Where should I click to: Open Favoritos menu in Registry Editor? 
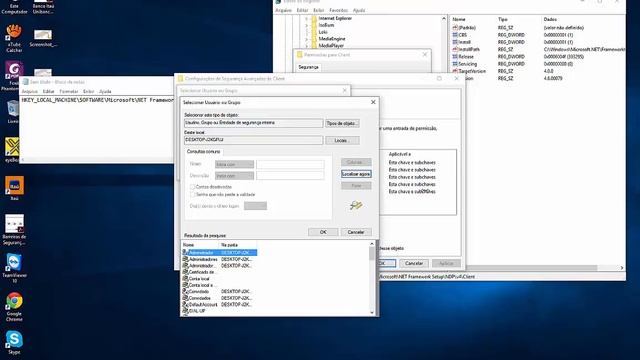tap(338, 10)
